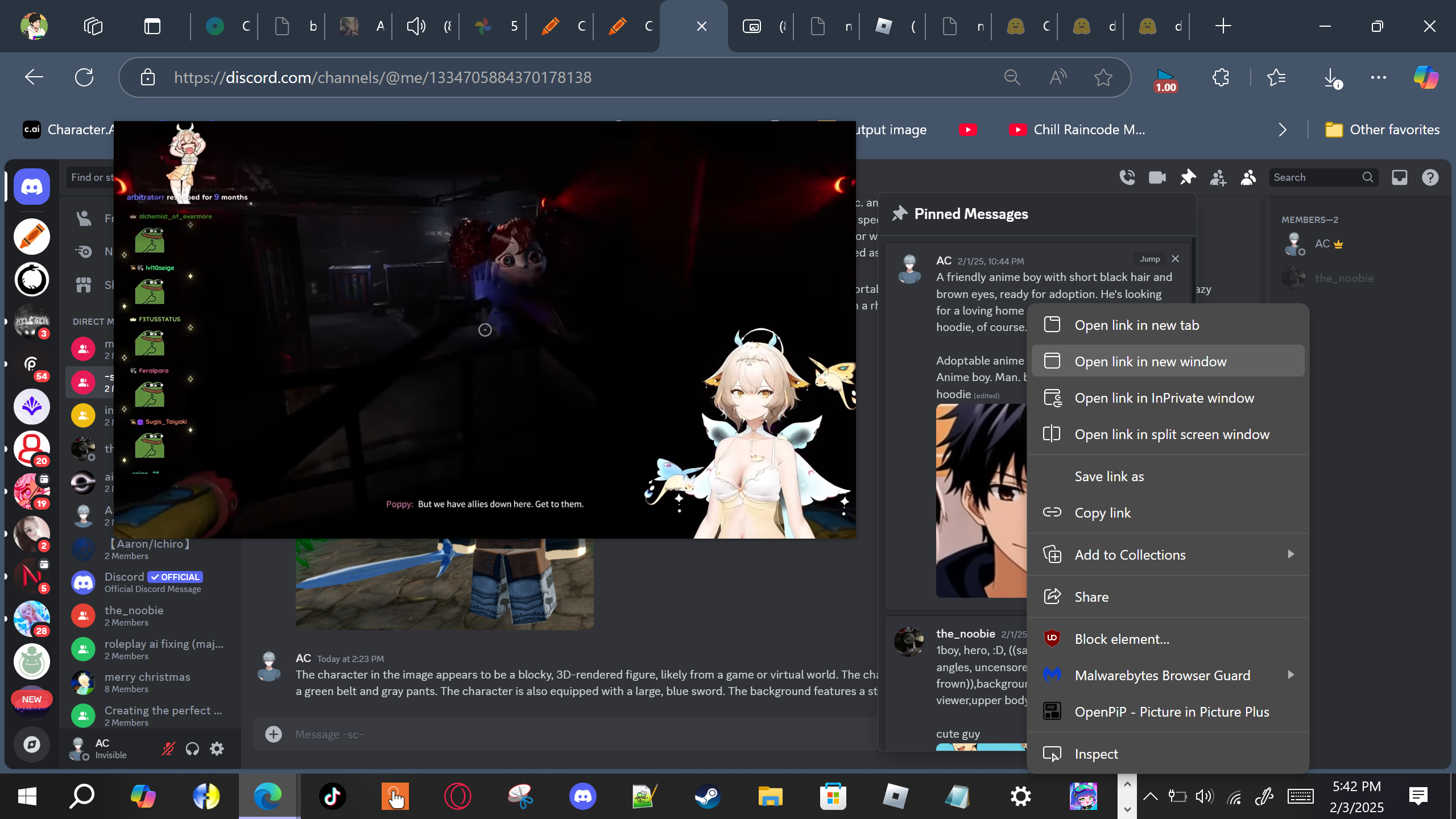This screenshot has height=819, width=1456.
Task: Toggle deafen headphones in Discord
Action: click(x=192, y=748)
